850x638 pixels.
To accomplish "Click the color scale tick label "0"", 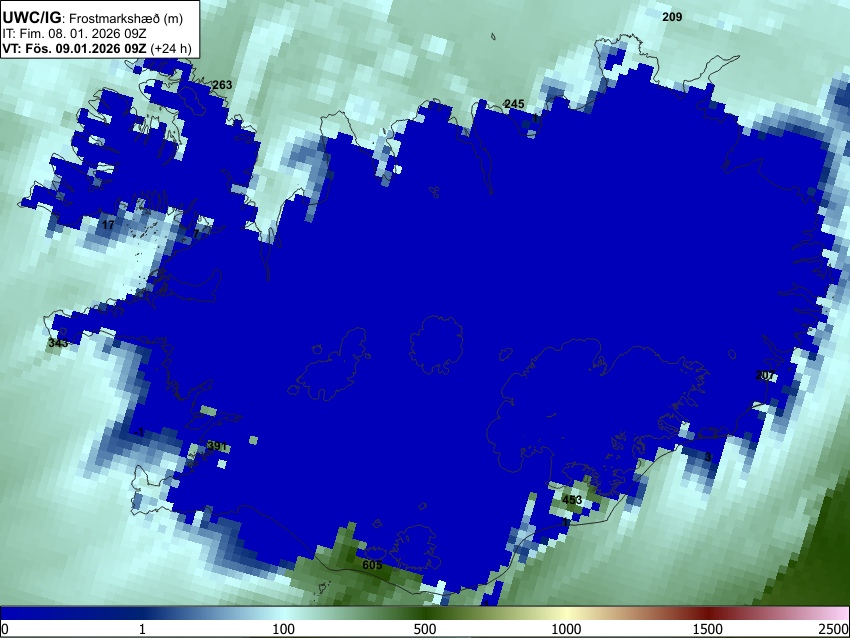I will click(x=5, y=629).
